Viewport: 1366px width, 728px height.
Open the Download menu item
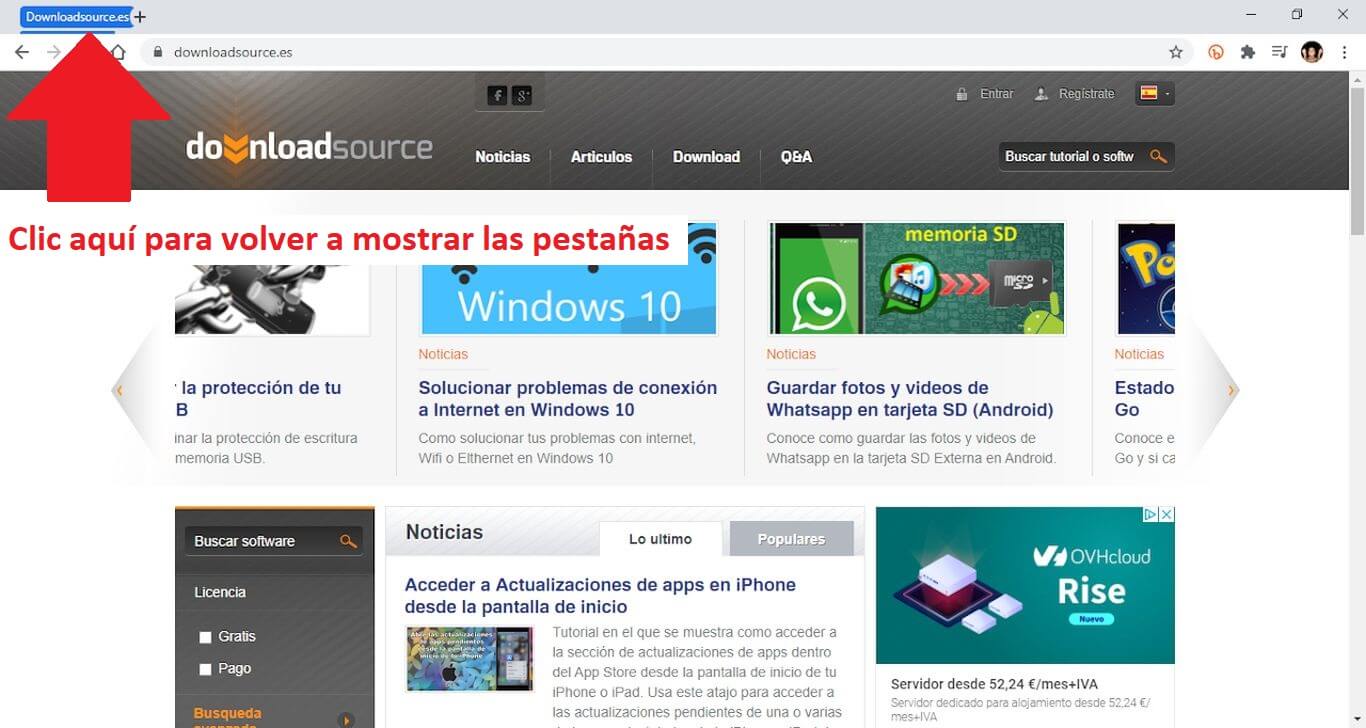coord(706,156)
